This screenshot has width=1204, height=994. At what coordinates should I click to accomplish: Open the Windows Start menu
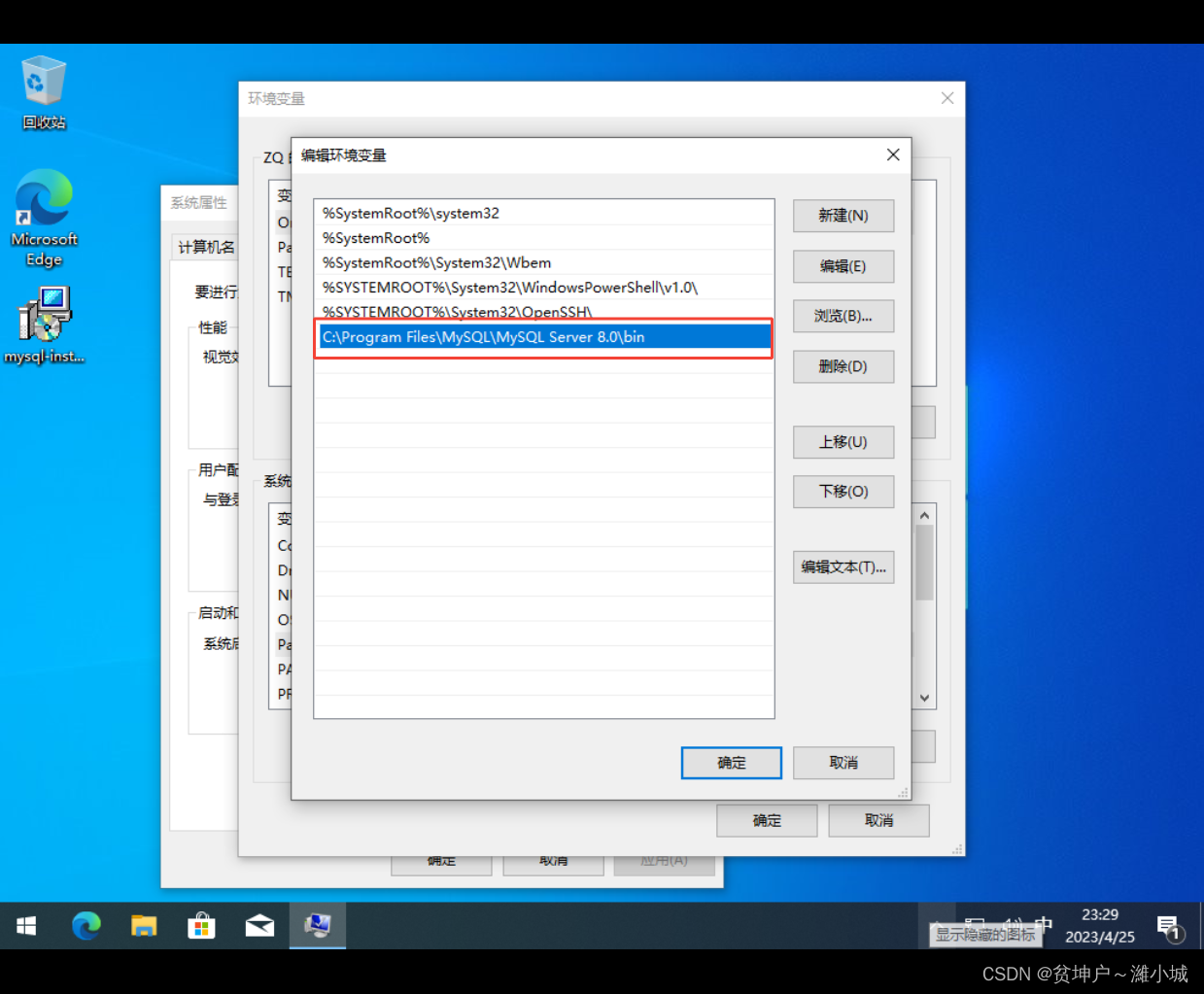pyautogui.click(x=26, y=926)
